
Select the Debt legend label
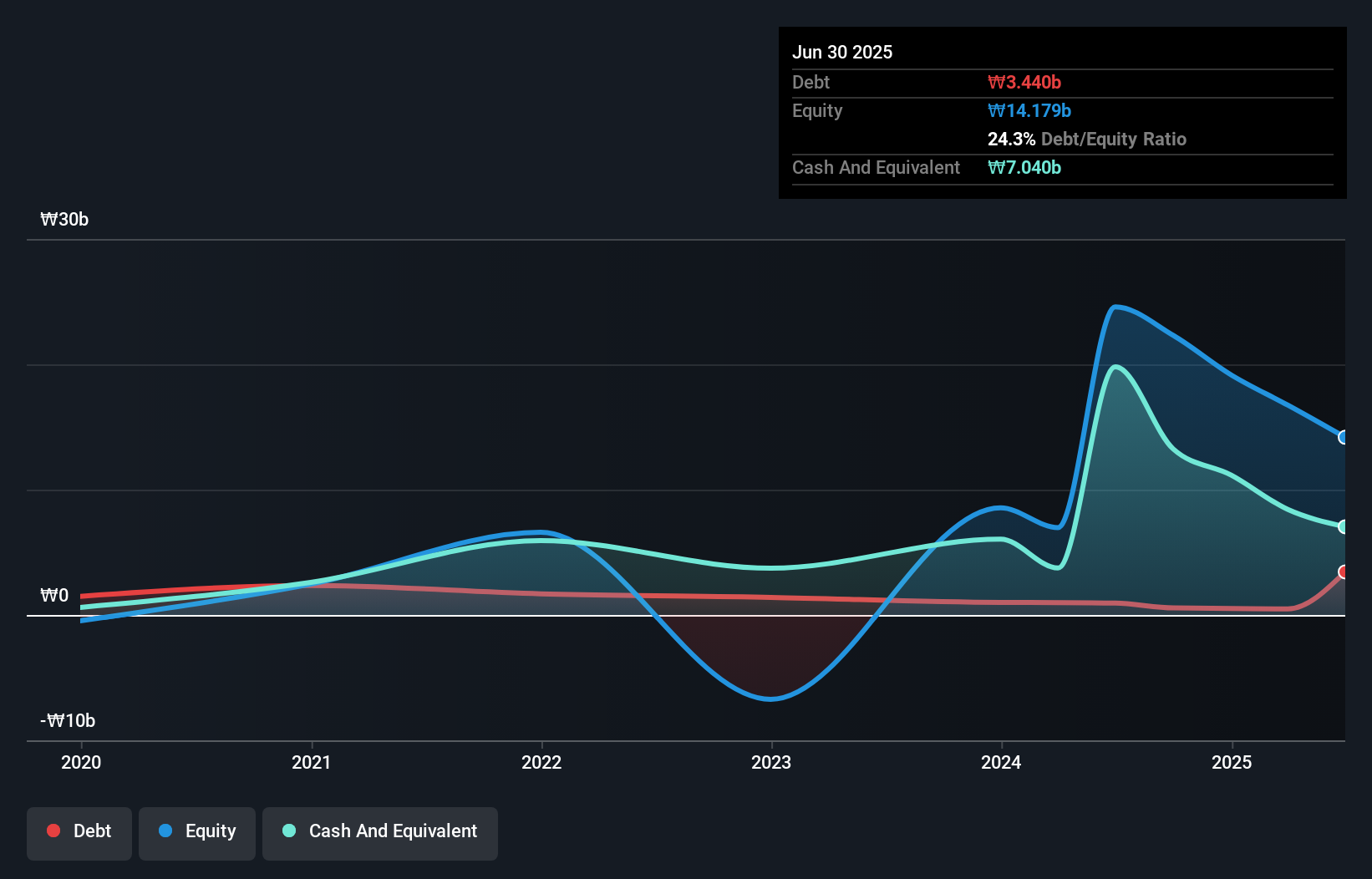coord(92,831)
